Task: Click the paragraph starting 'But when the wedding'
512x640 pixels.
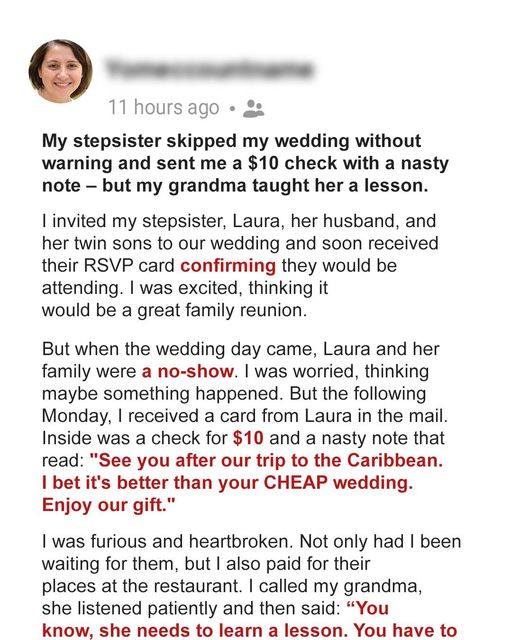Action: [x=245, y=427]
